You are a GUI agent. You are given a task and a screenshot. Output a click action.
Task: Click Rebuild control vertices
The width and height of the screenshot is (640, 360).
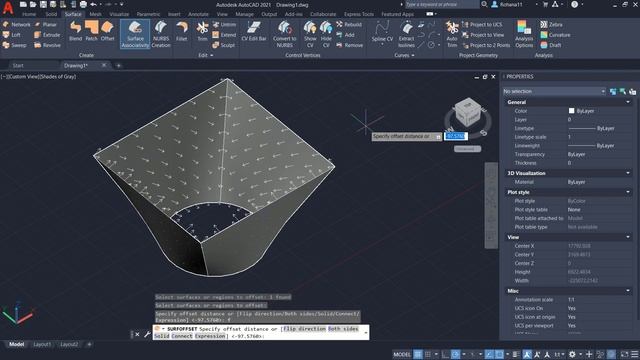pos(349,24)
